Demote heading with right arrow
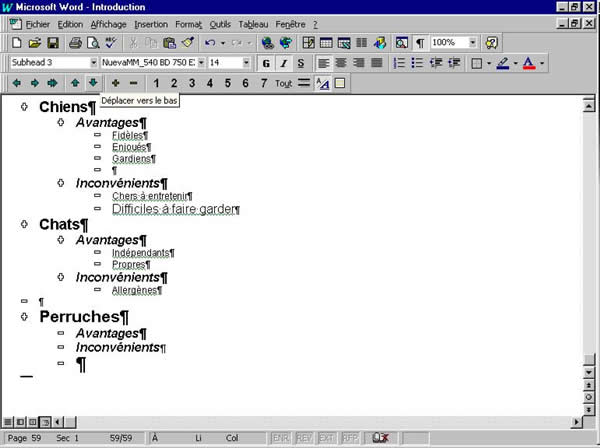600x448 pixels. pos(34,83)
